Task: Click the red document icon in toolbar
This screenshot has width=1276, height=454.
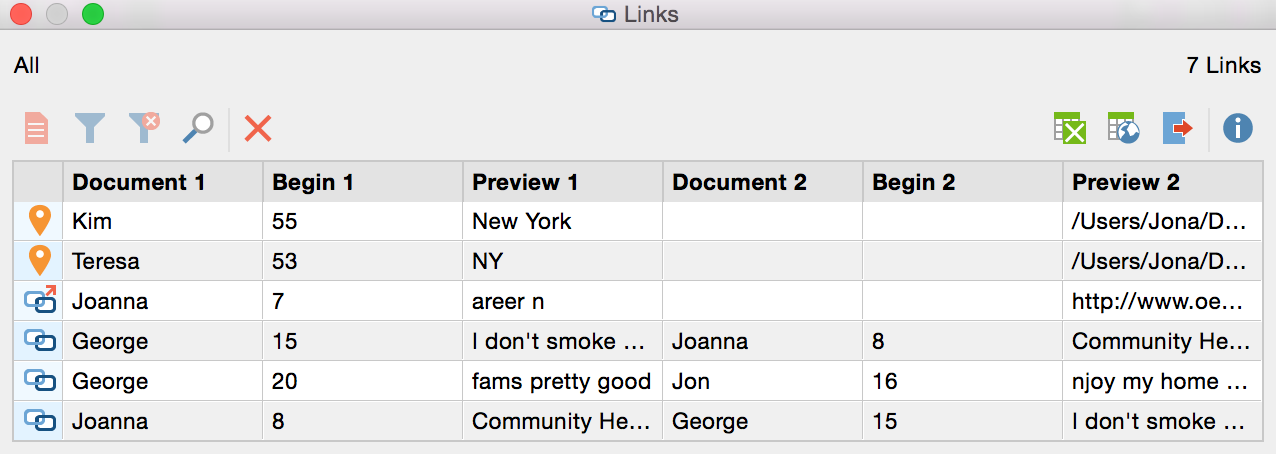Action: click(x=36, y=128)
